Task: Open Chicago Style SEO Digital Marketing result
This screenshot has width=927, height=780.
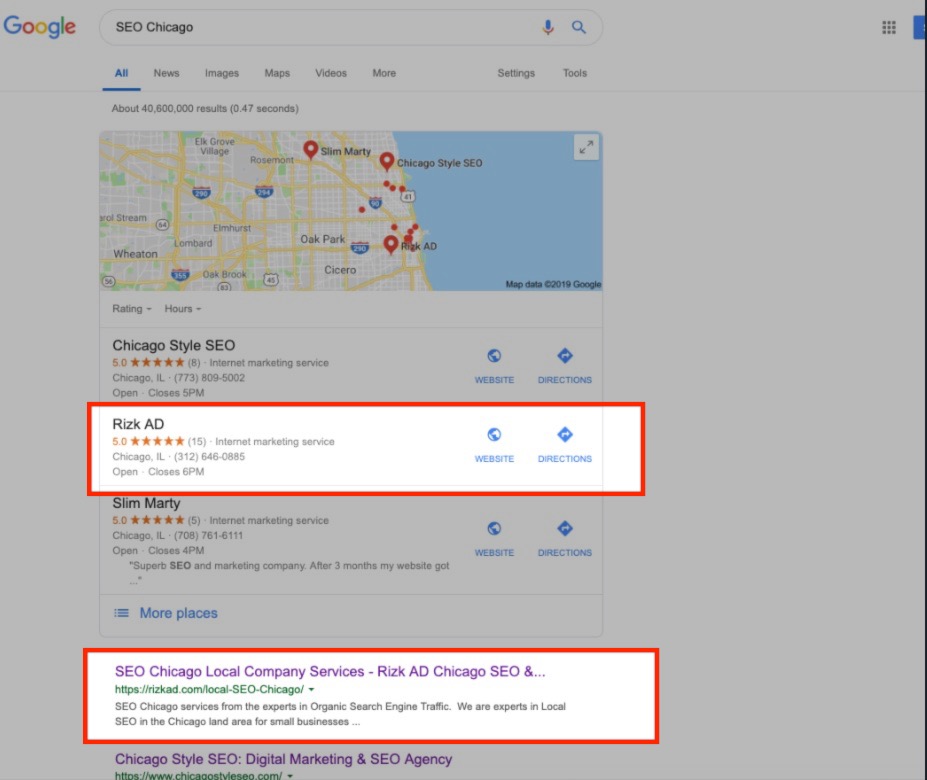Action: click(283, 759)
